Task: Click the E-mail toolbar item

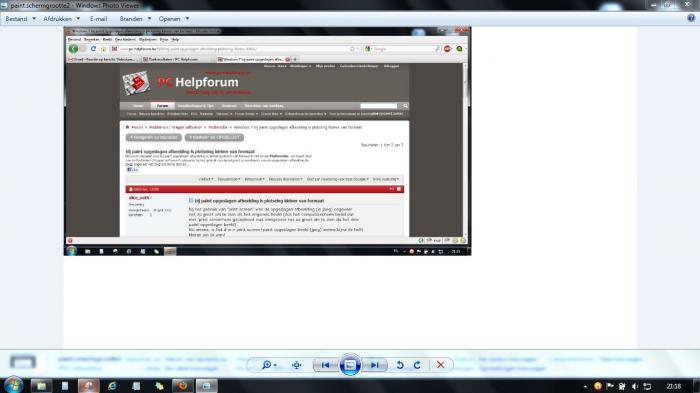Action: pos(98,19)
